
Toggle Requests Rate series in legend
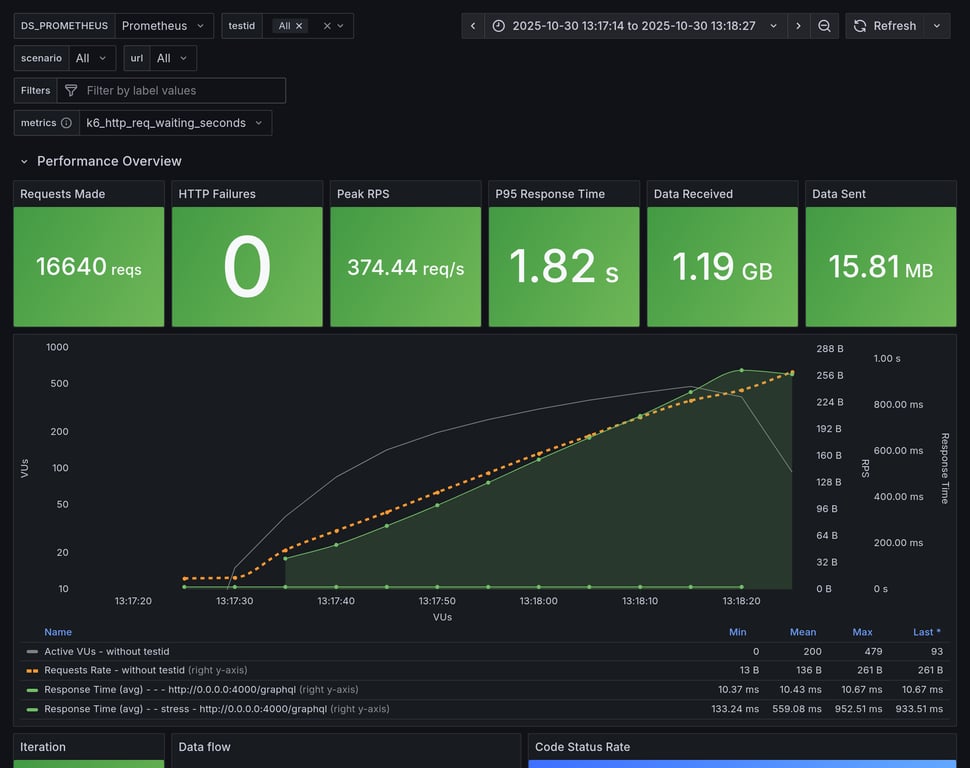pos(114,670)
